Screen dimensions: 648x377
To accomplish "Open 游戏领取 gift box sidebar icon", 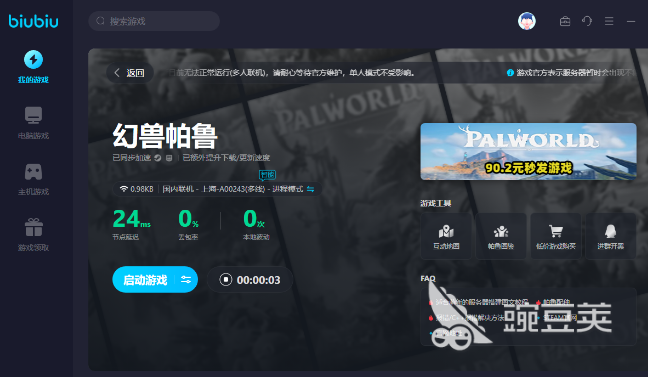I will click(33, 227).
